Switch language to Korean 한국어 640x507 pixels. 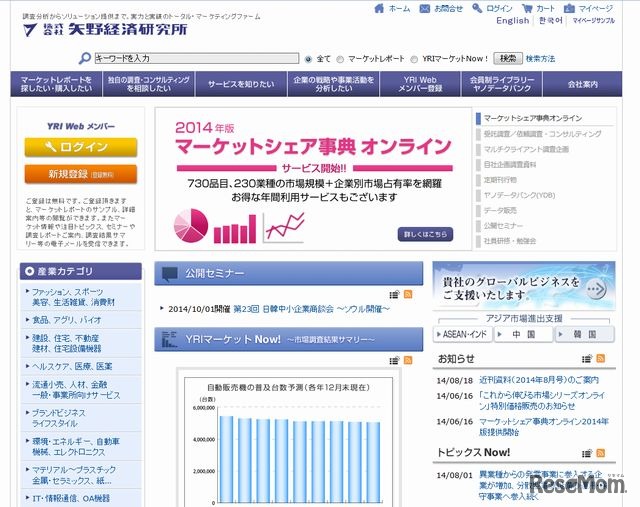[x=551, y=20]
